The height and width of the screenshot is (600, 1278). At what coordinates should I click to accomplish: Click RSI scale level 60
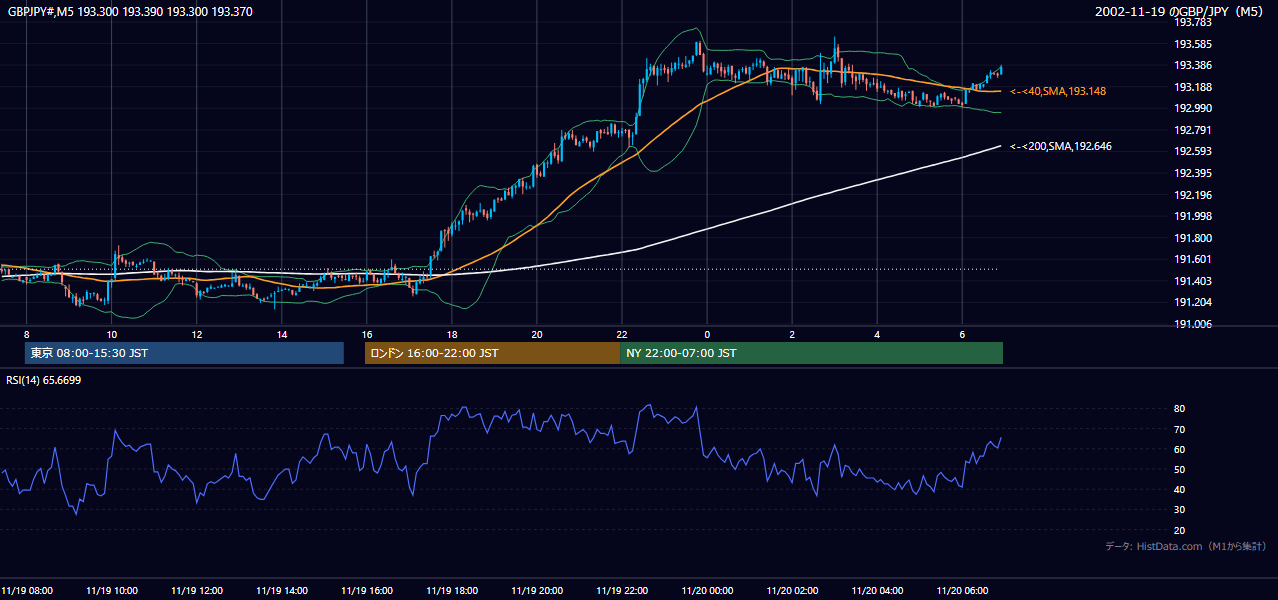pos(1179,449)
